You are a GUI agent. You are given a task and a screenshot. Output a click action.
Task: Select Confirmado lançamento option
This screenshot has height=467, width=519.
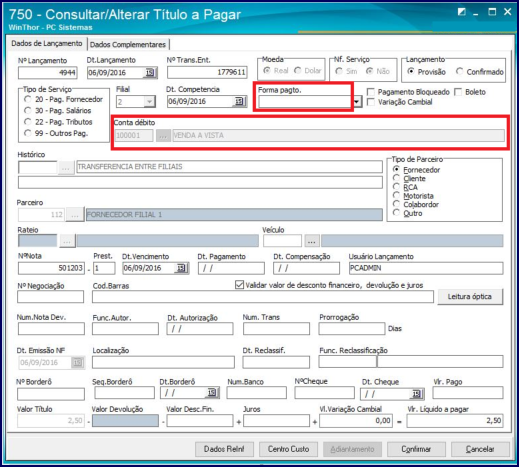(459, 72)
